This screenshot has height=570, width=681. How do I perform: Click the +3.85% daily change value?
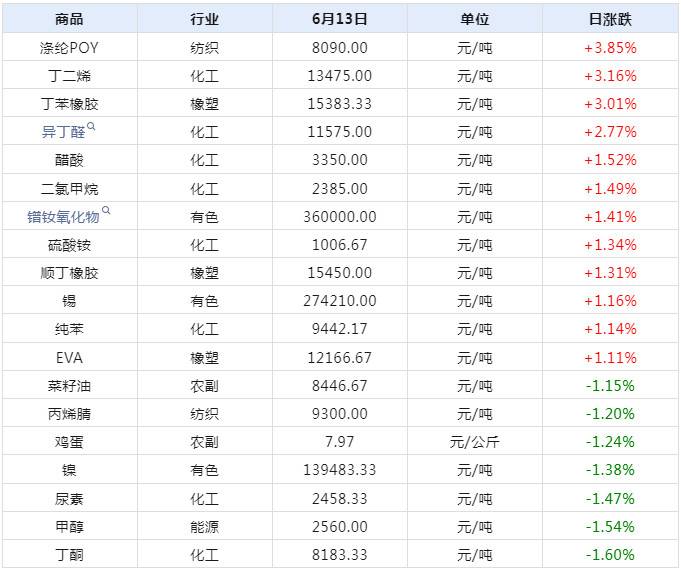coord(609,47)
